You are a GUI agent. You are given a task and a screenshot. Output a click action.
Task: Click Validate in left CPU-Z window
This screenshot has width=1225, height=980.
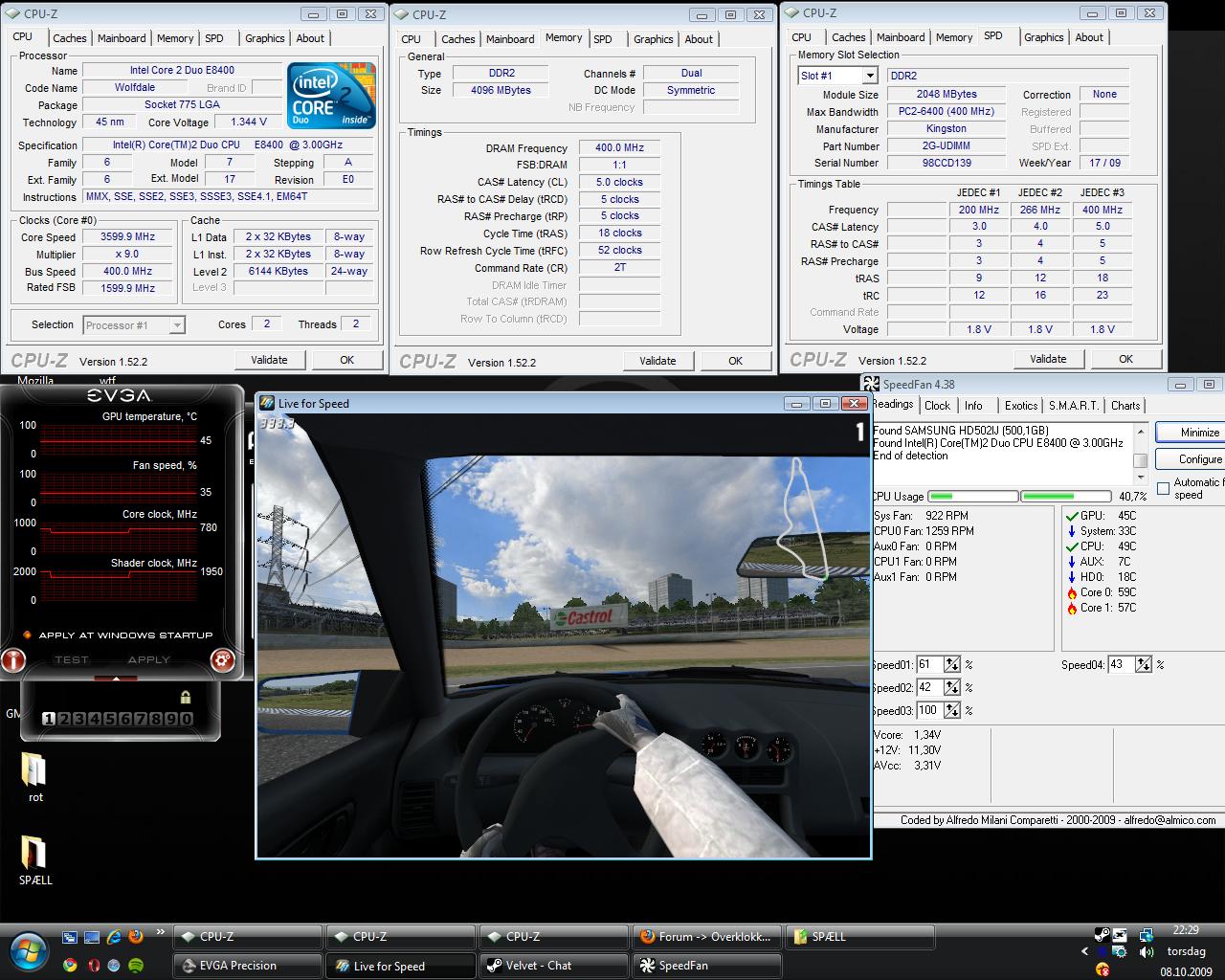[x=269, y=360]
